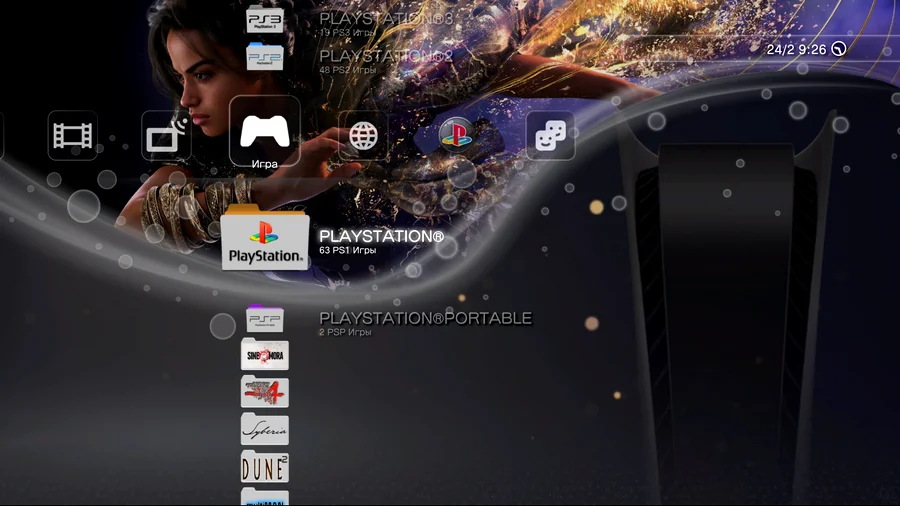The height and width of the screenshot is (506, 900).
Task: Select the TV category icon
Action: click(x=165, y=136)
